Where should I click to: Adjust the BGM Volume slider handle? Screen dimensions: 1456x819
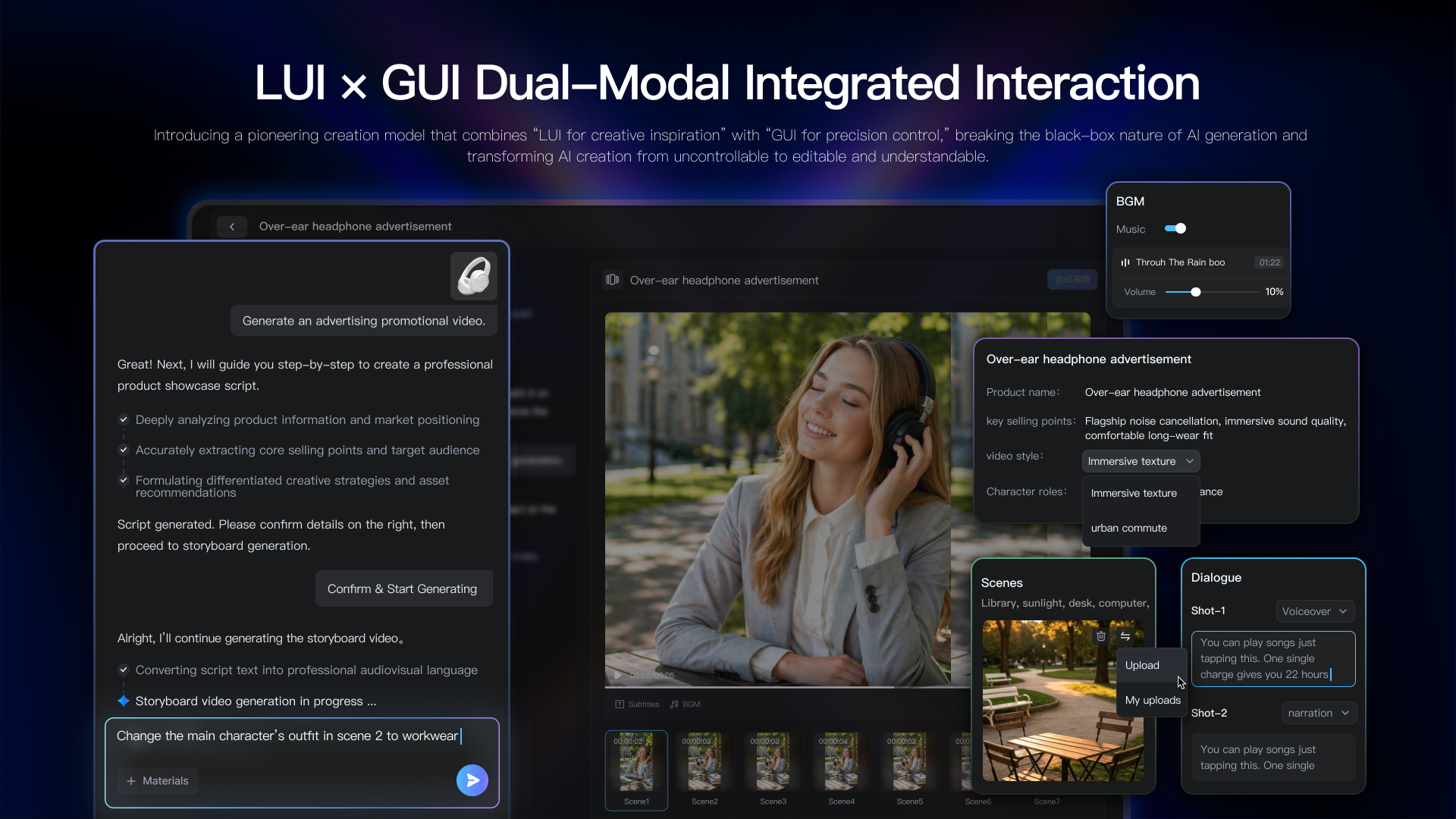[x=1196, y=292]
